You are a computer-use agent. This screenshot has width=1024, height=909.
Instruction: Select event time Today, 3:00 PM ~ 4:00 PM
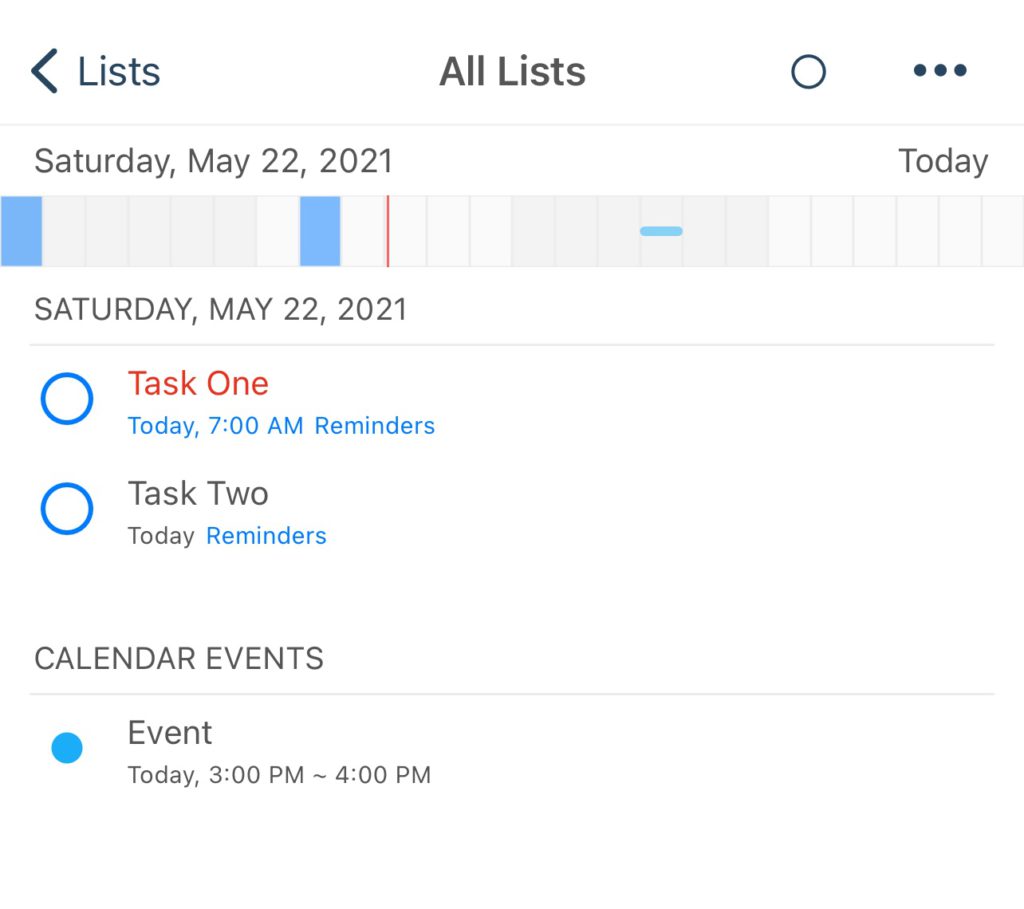click(279, 775)
